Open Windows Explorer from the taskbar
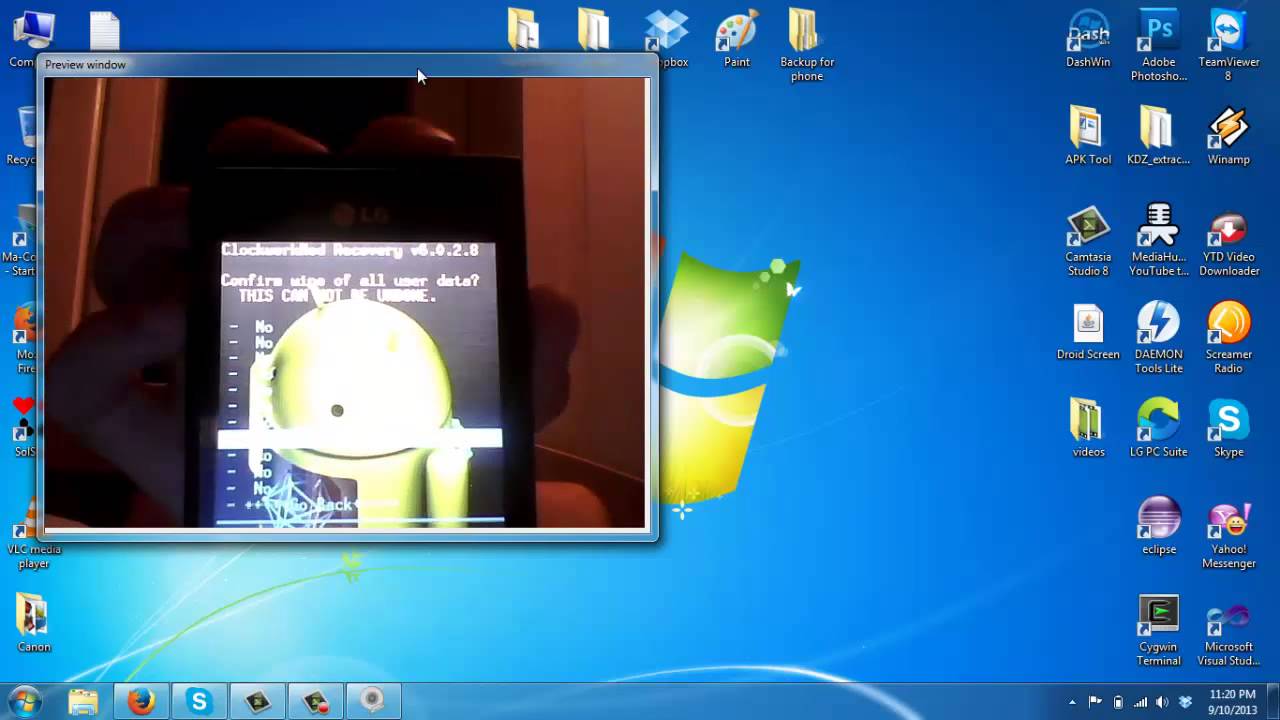Image resolution: width=1280 pixels, height=720 pixels. point(83,702)
